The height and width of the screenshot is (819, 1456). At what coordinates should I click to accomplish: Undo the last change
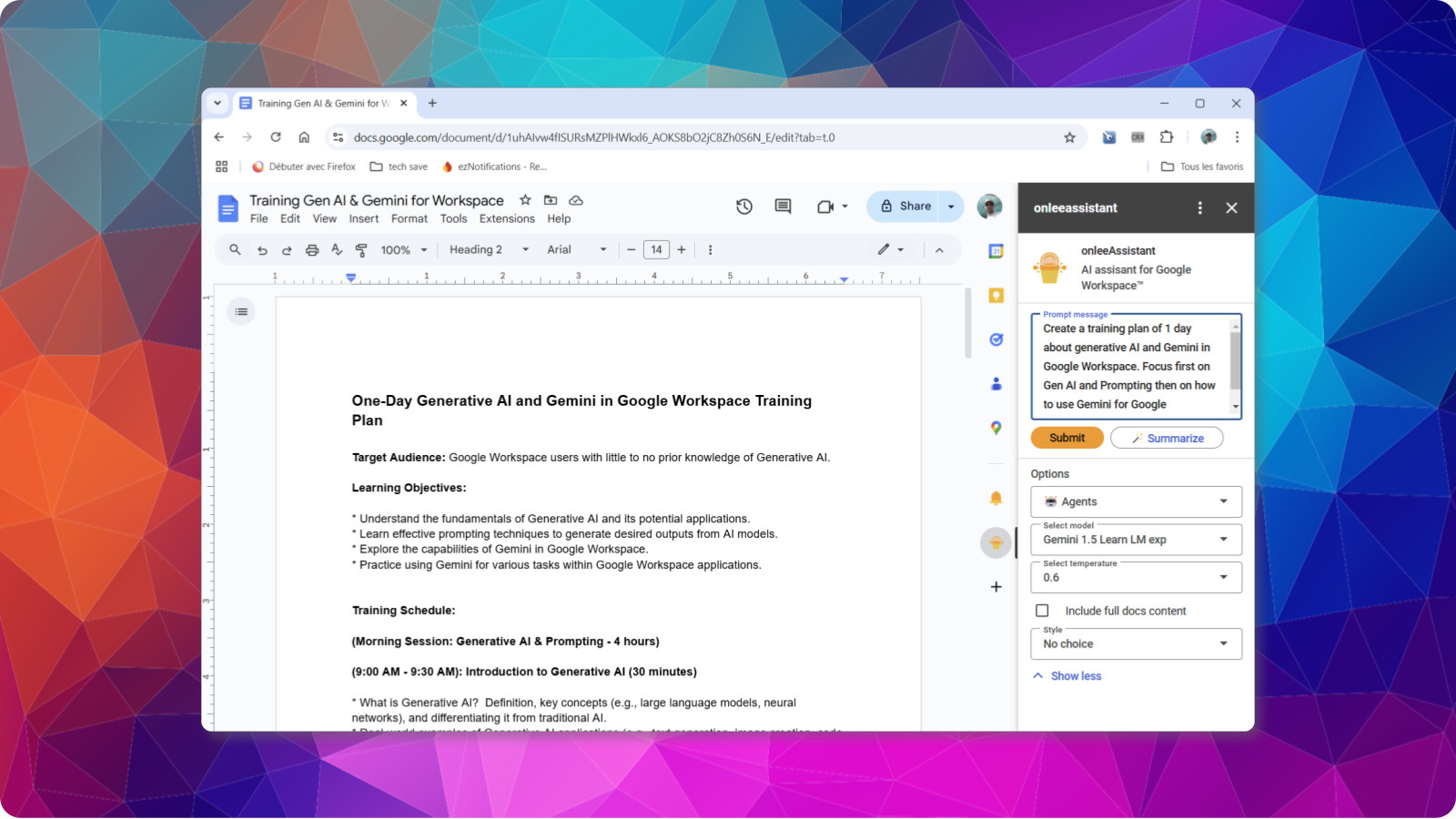(262, 250)
